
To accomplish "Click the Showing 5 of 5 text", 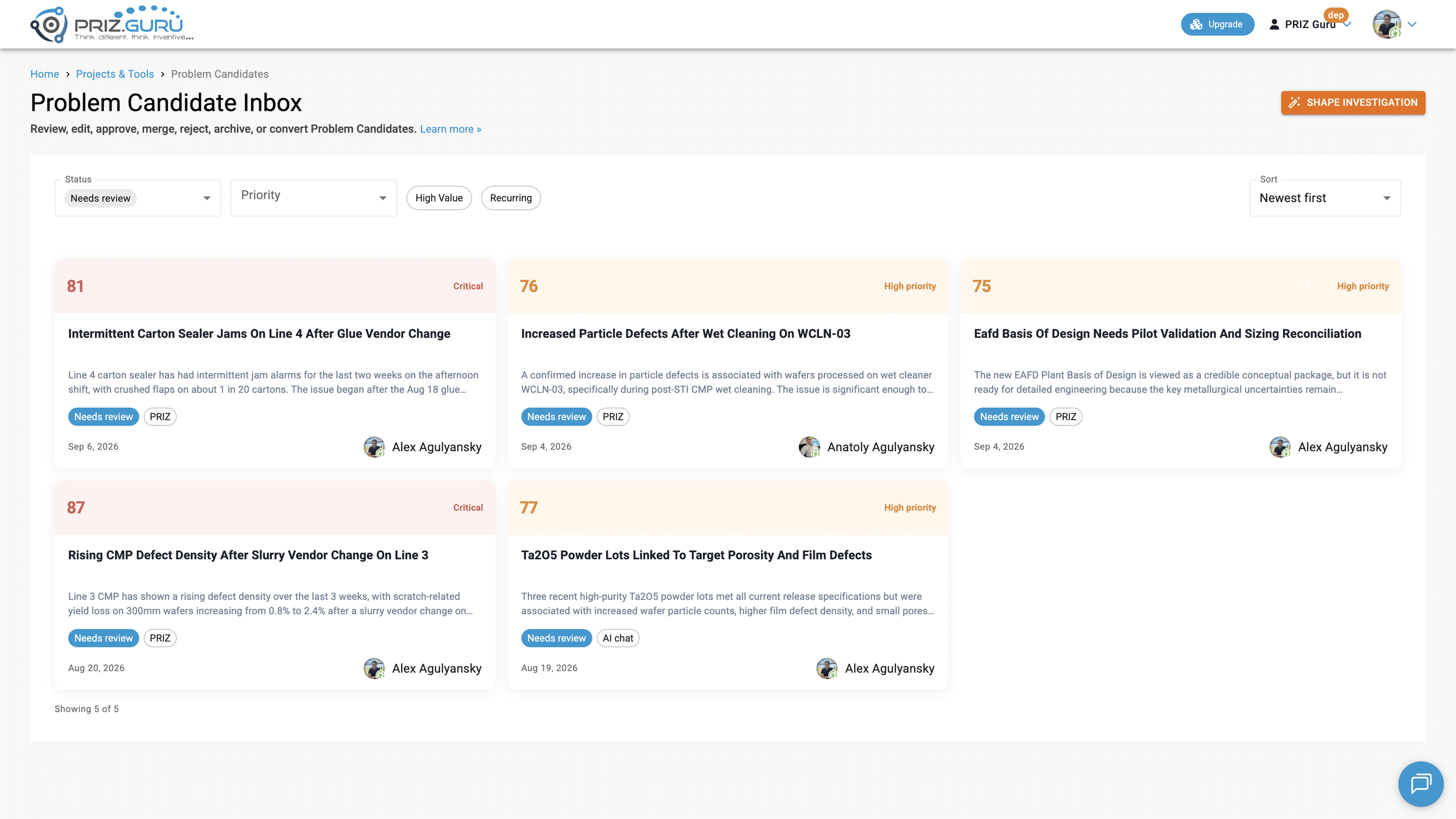I will tap(86, 709).
